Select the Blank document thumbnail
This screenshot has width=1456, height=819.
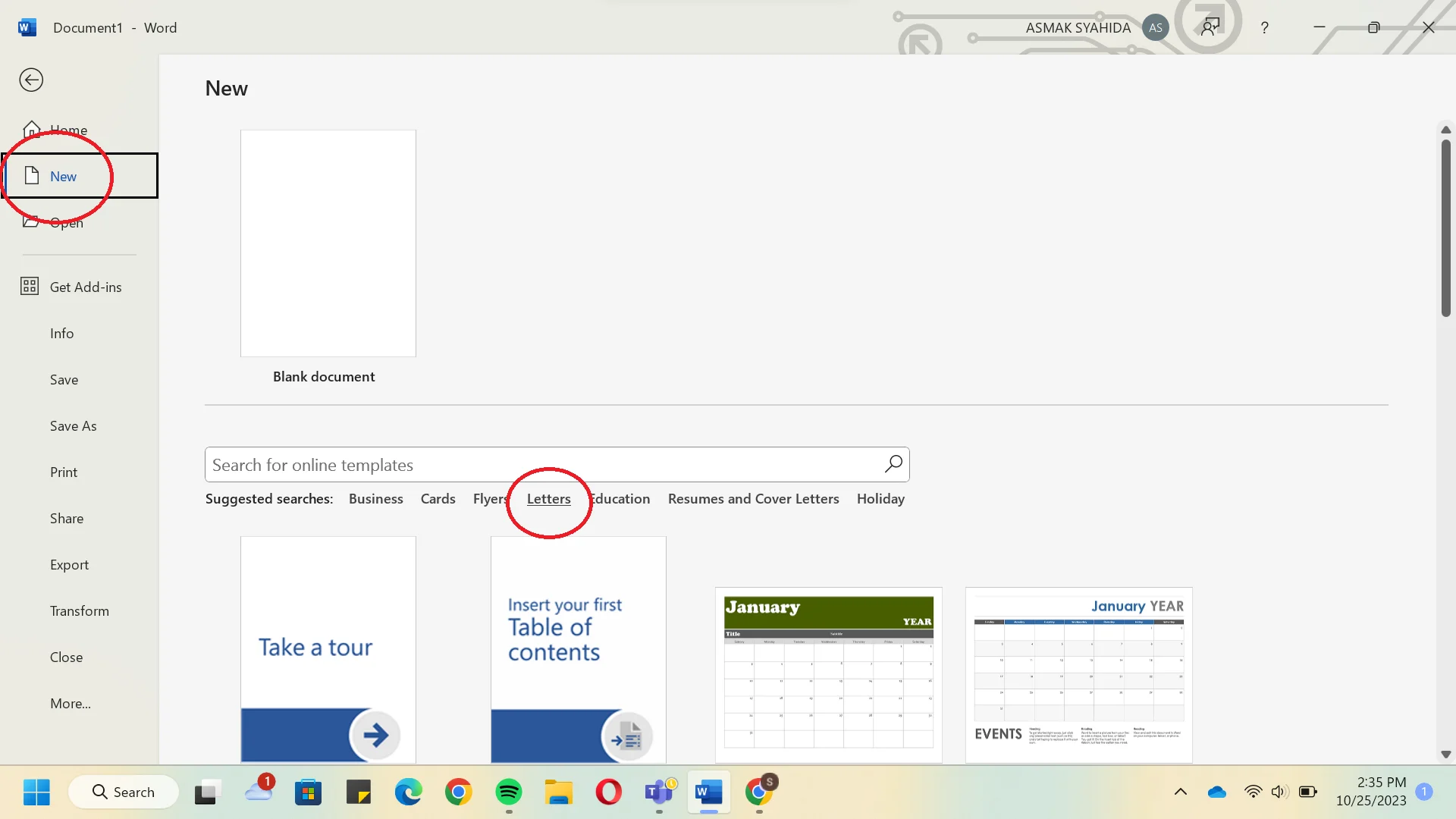[328, 243]
